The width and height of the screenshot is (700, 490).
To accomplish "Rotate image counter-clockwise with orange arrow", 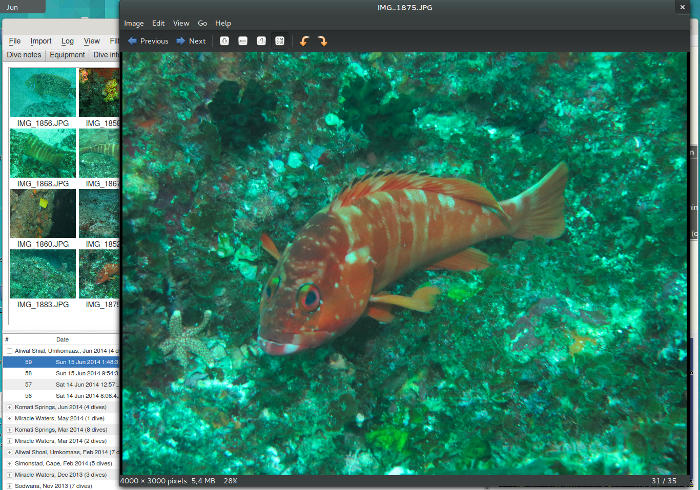I will (304, 41).
